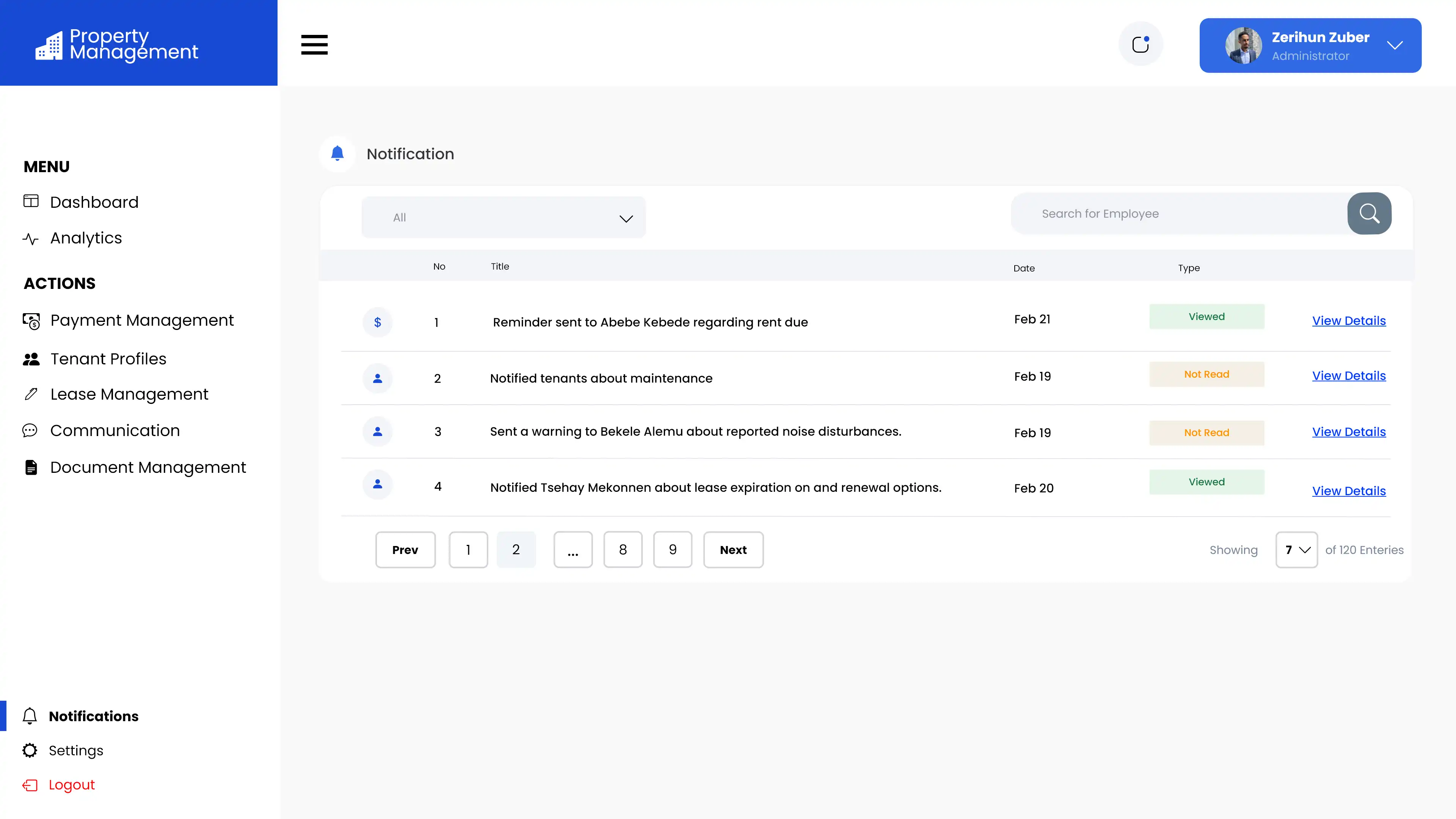The width and height of the screenshot is (1456, 819).
Task: Click Logout in the sidebar
Action: click(71, 785)
